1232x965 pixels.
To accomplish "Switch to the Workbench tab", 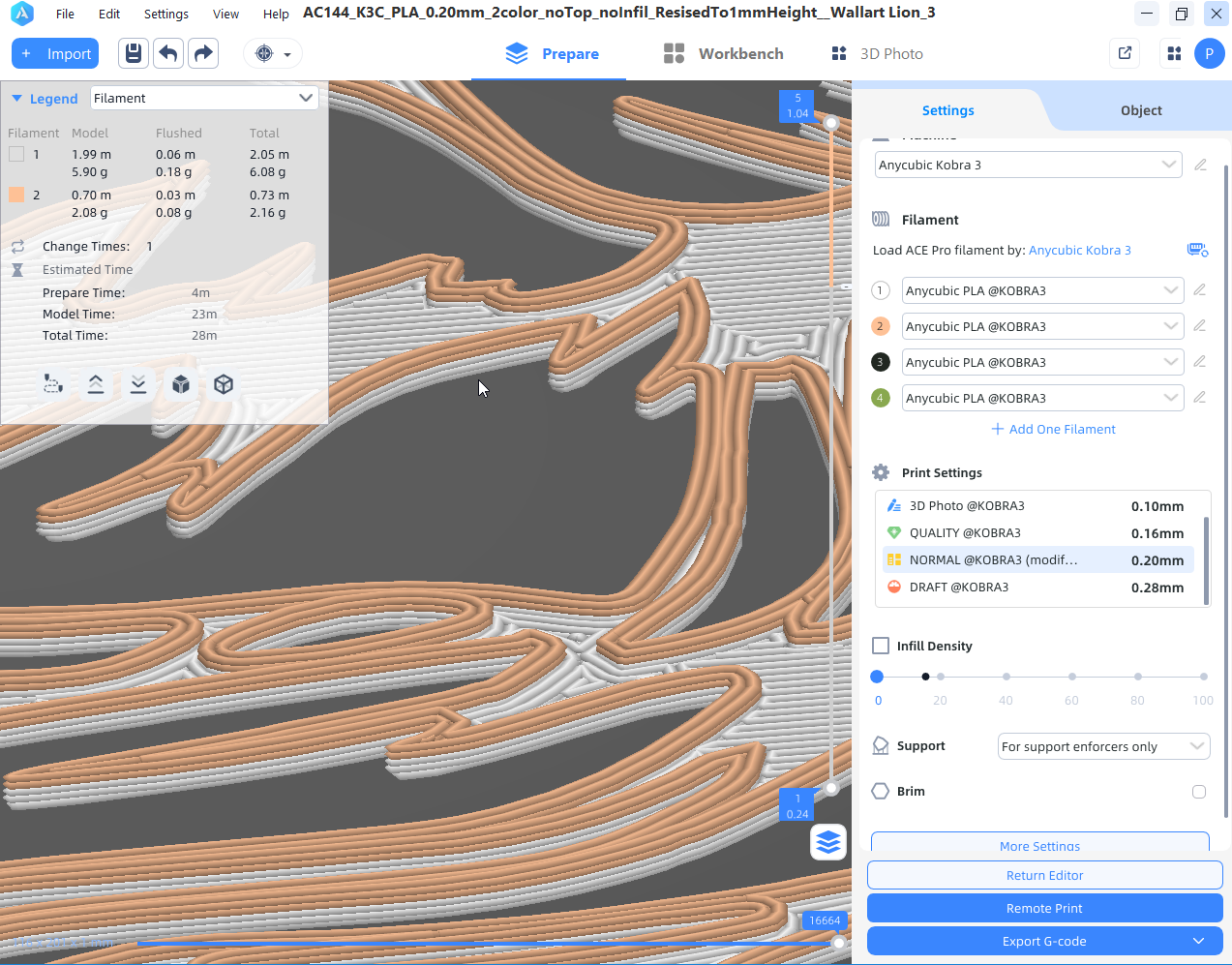I will pos(724,54).
